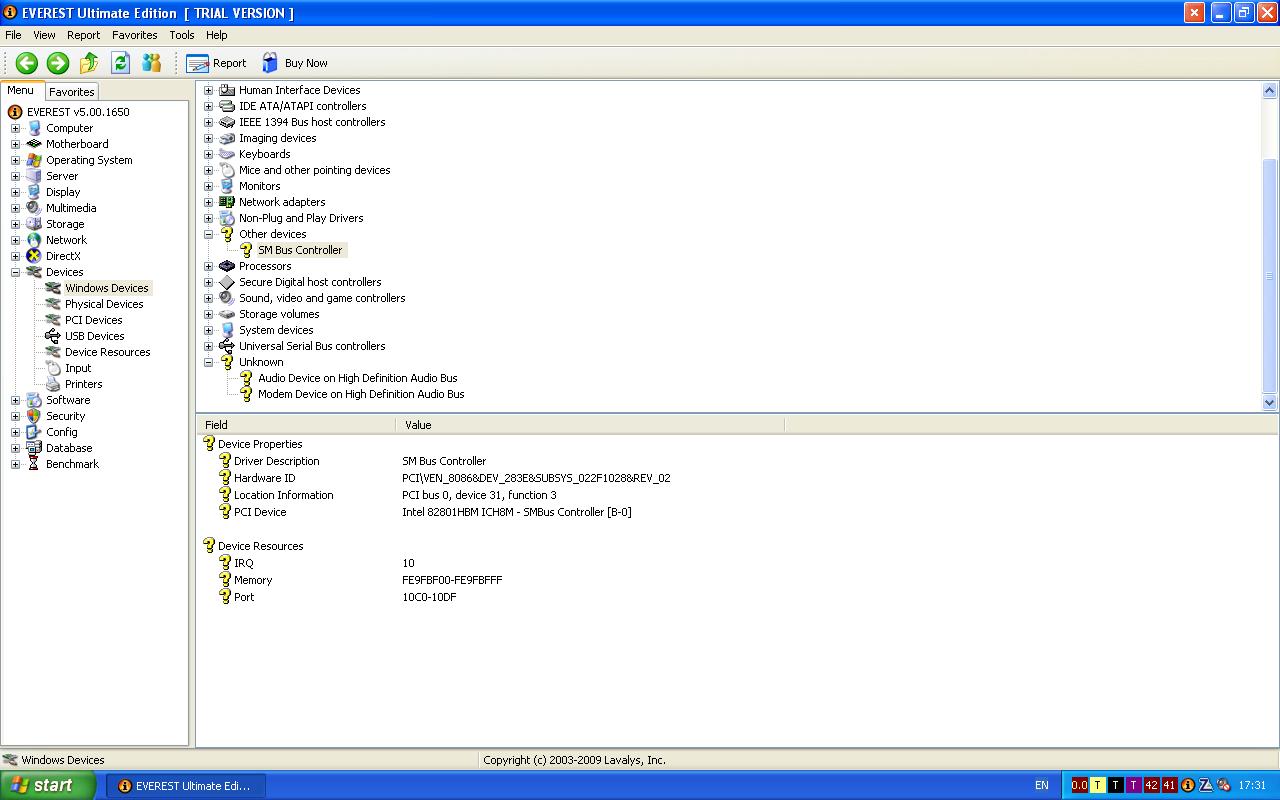Screen dimensions: 1280x800
Task: Expand the Computer node in the menu tree
Action: 15,128
